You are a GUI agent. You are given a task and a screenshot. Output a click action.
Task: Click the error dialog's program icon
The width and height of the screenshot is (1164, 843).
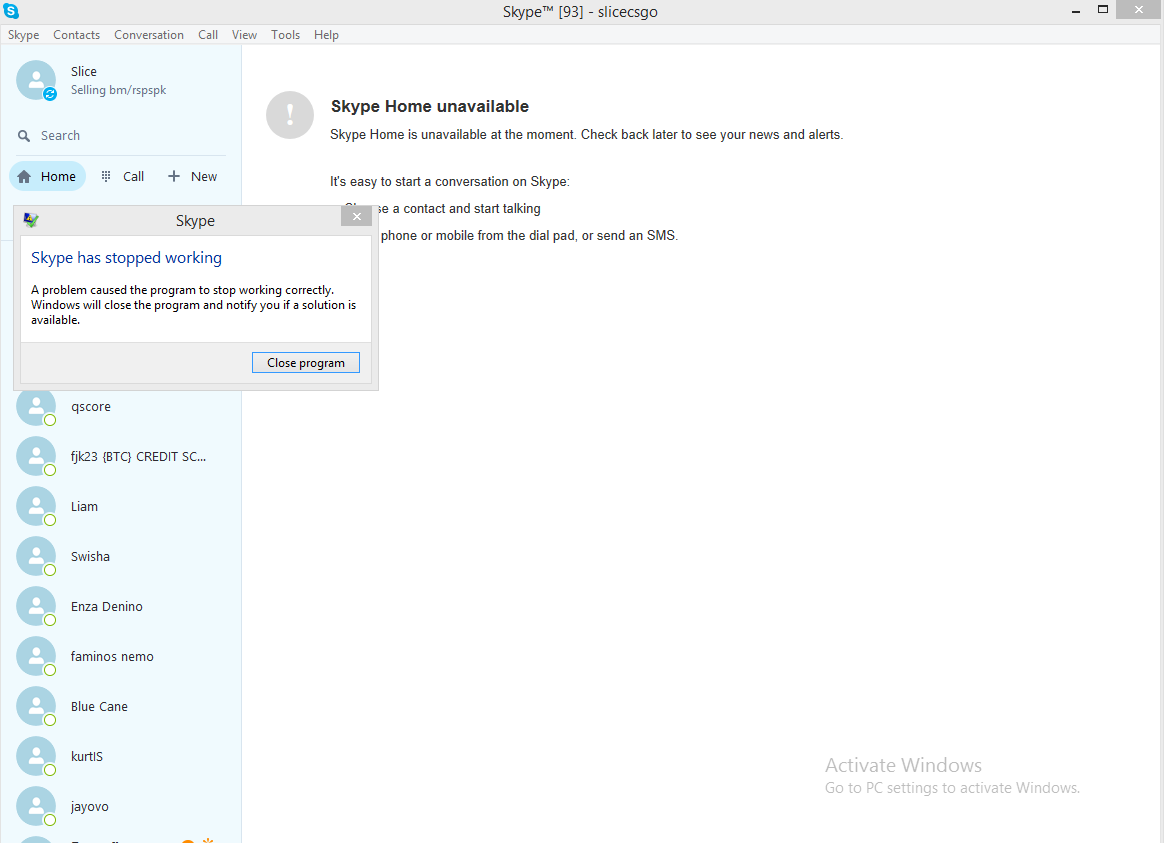pyautogui.click(x=31, y=220)
